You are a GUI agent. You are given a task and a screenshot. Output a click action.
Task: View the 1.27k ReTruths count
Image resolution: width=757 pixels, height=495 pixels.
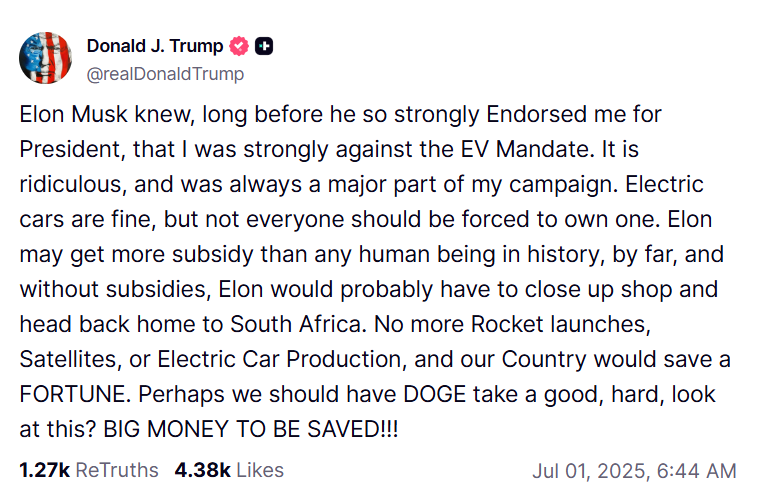(x=44, y=470)
